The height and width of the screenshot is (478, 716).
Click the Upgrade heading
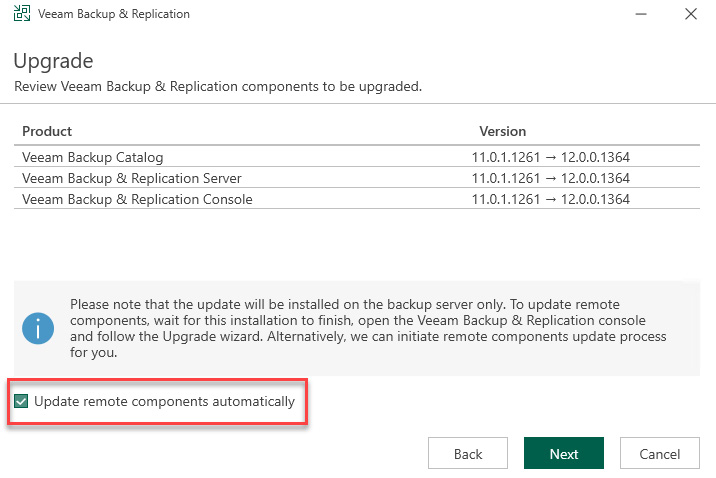[x=53, y=62]
